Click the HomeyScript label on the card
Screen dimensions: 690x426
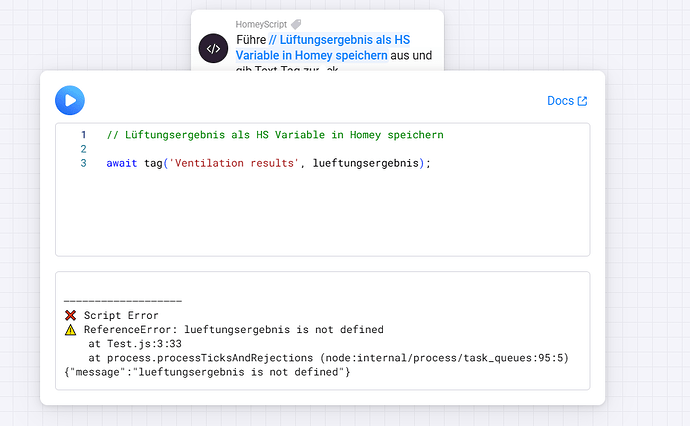click(261, 24)
